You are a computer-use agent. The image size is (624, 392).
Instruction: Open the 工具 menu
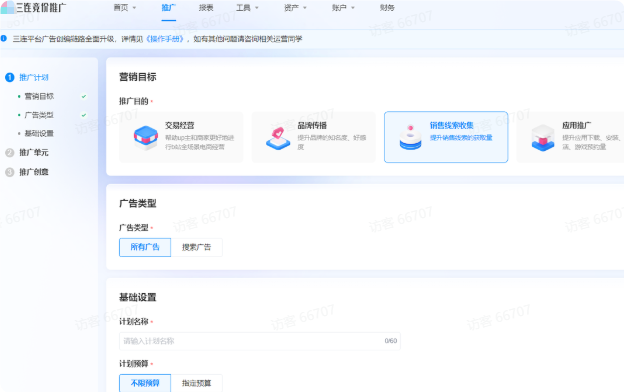pyautogui.click(x=243, y=8)
